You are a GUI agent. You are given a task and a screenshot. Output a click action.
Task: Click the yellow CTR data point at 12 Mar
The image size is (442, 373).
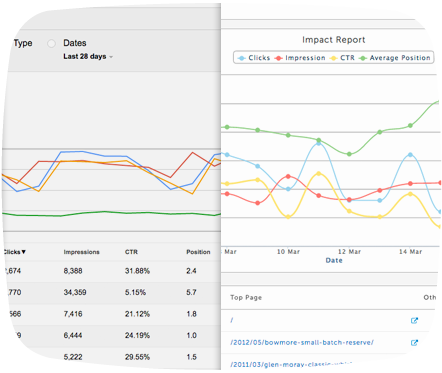[349, 211]
